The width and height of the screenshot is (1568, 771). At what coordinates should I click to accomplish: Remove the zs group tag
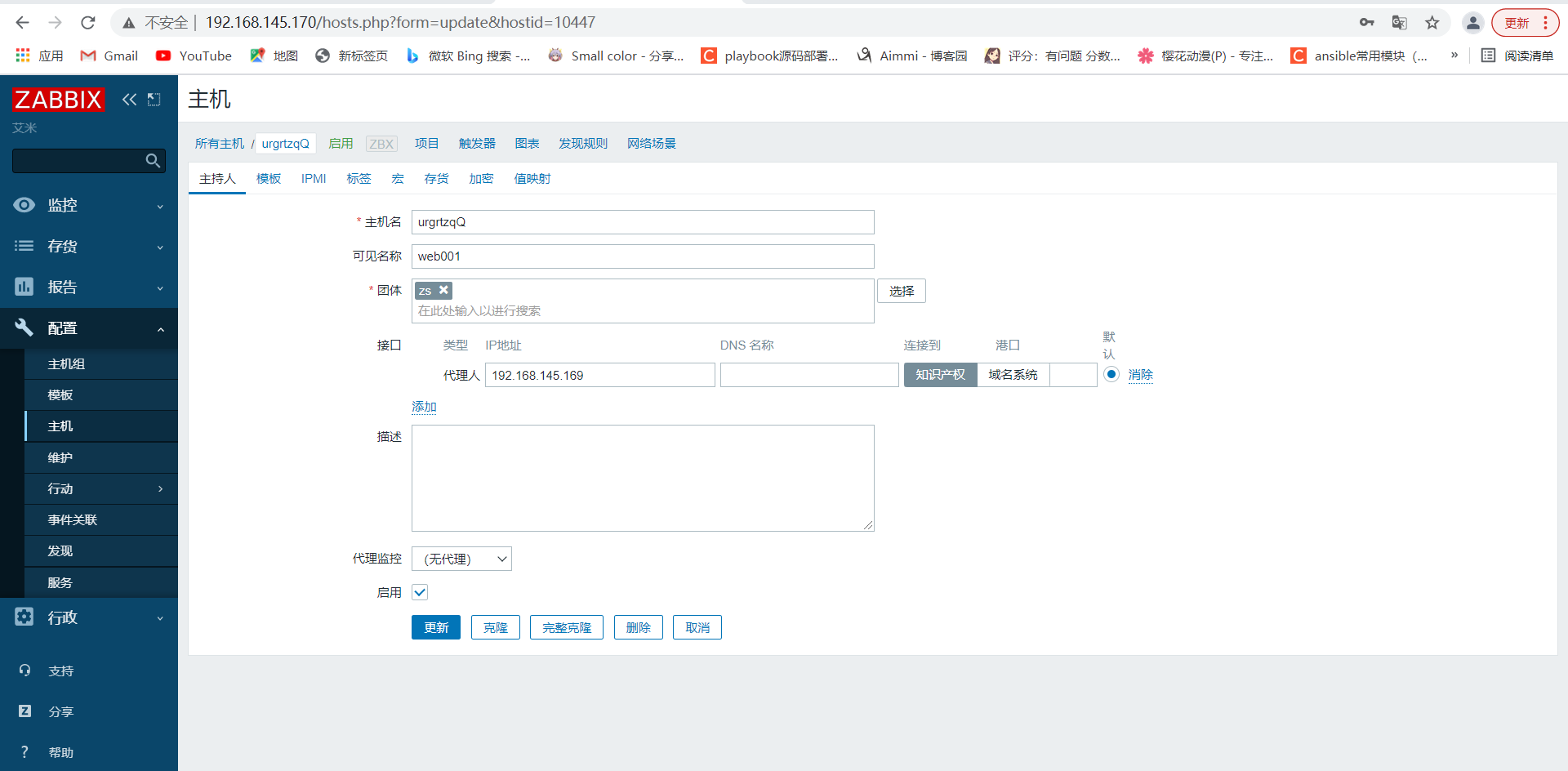point(443,290)
